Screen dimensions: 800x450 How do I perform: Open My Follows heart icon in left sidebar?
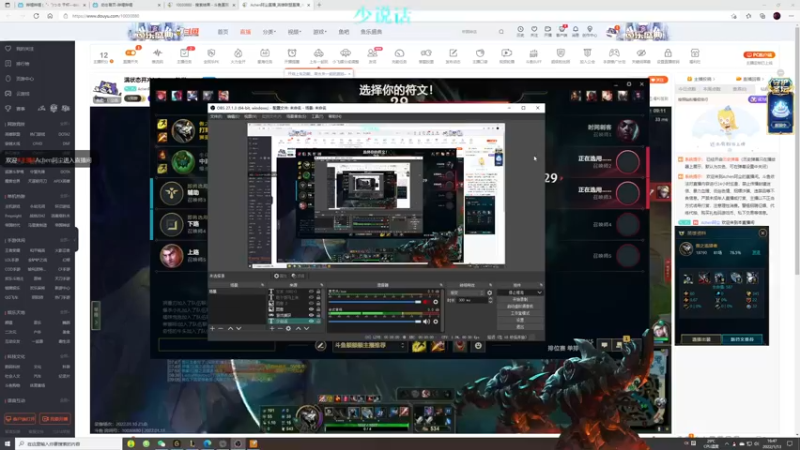coord(8,48)
